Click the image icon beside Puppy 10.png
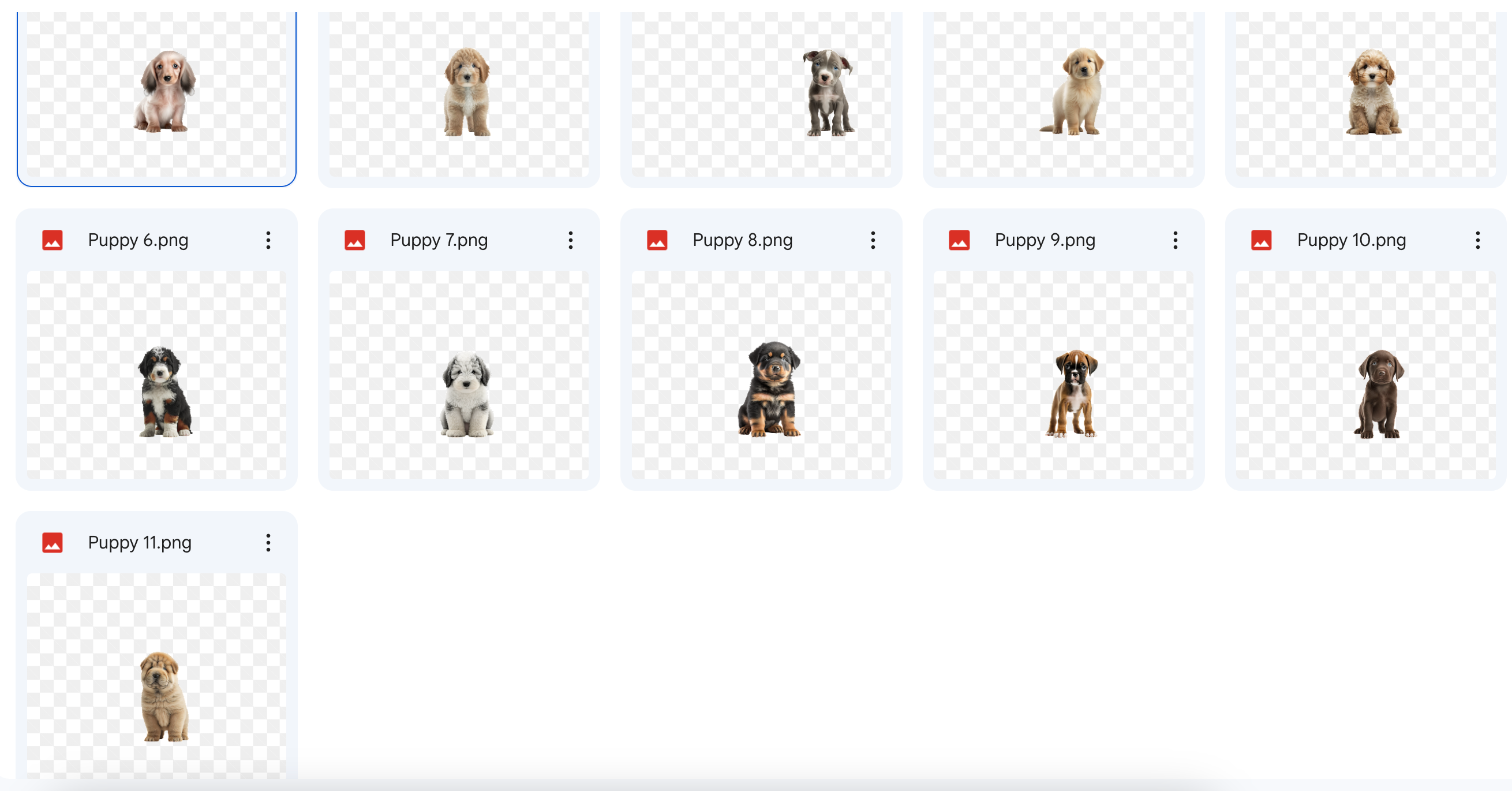The image size is (1512, 791). coord(1261,240)
